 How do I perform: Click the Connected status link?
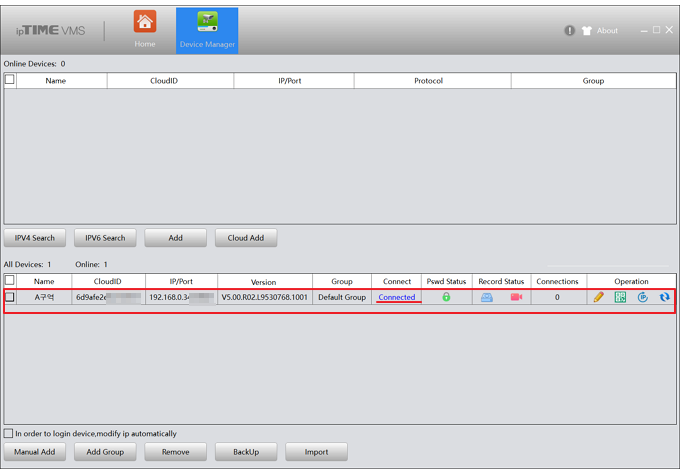pos(396,297)
